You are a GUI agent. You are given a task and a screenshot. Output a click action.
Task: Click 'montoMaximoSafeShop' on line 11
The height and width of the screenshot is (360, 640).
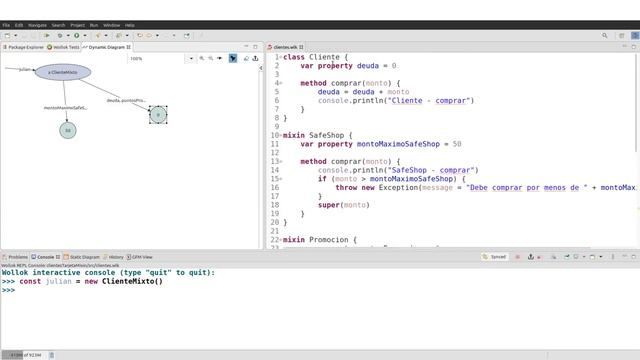point(398,144)
